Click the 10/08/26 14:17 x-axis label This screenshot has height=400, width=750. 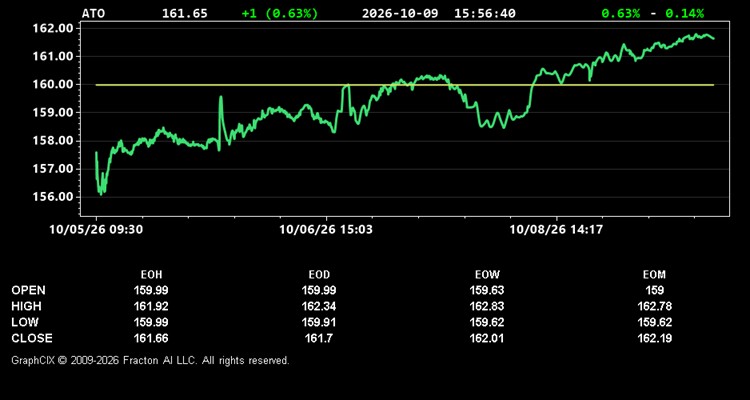click(556, 230)
